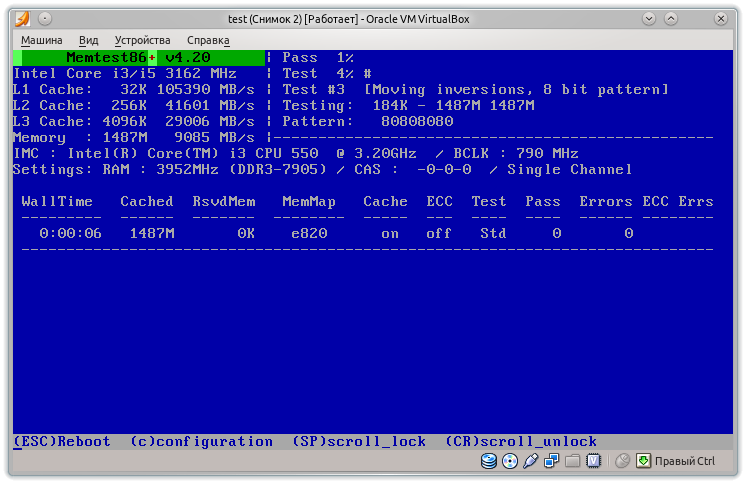Screen dimensions: 746x484
Task: Click the round window menu button in title bar
Action: pyautogui.click(x=45, y=19)
